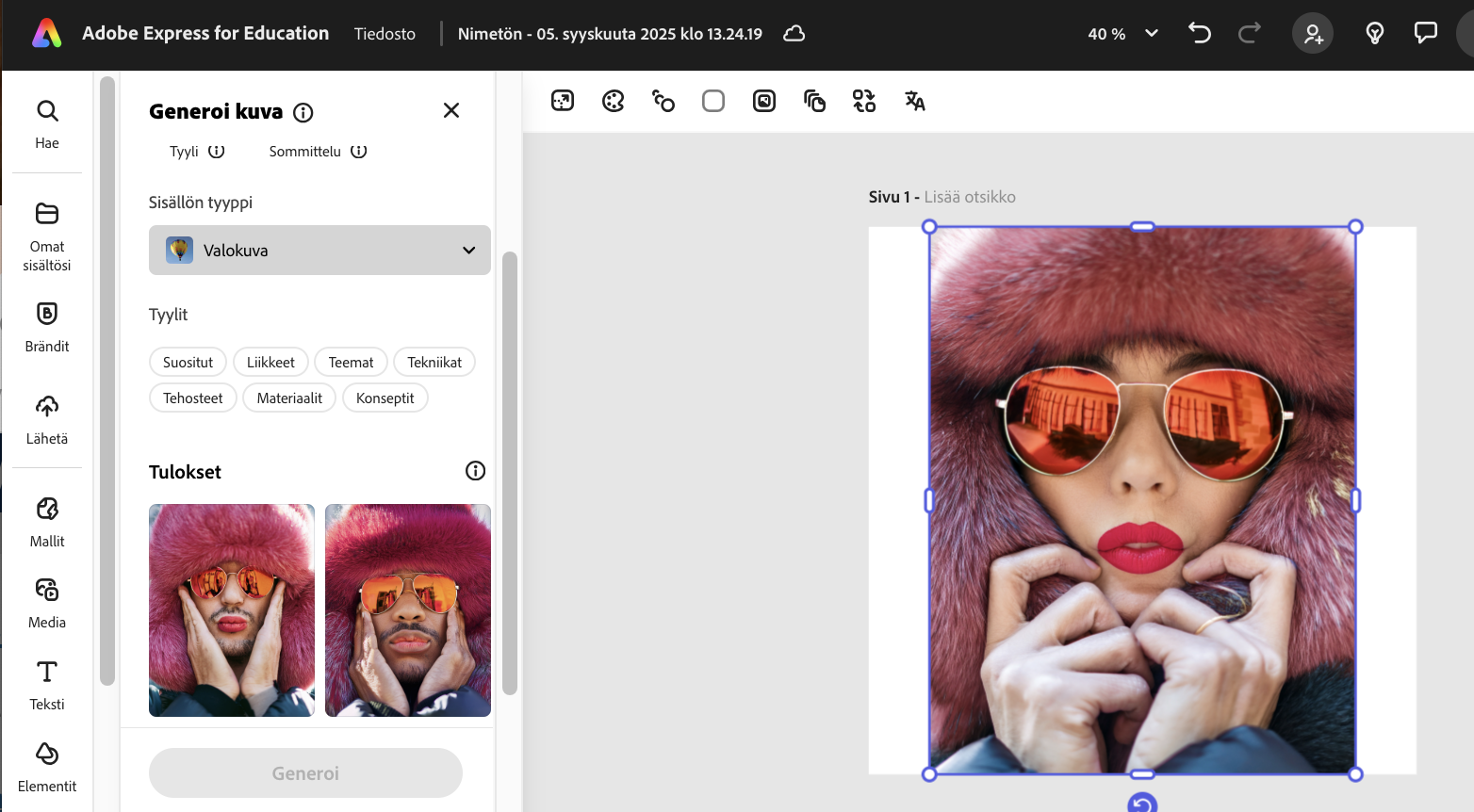
Task: Toggle the Tekniikat style filter chip
Action: [434, 363]
